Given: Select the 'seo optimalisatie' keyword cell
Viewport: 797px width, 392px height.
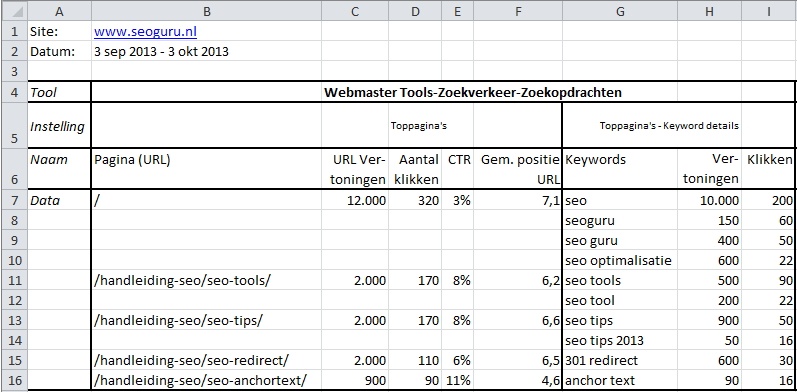Looking at the screenshot, I should click(x=620, y=260).
